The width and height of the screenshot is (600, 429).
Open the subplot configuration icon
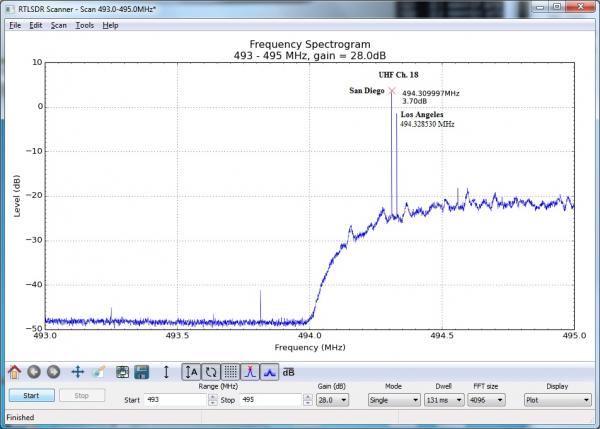pyautogui.click(x=122, y=372)
